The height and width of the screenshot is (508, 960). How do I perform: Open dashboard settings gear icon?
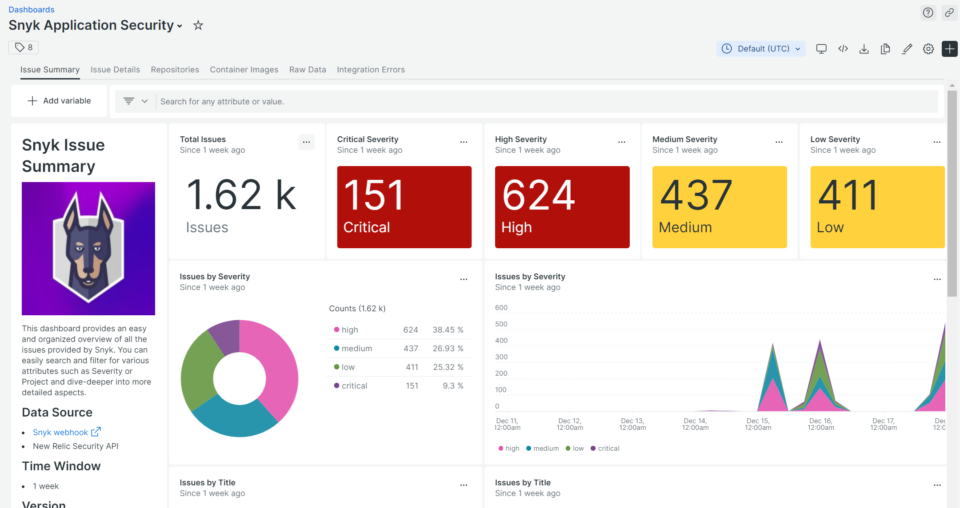[928, 49]
